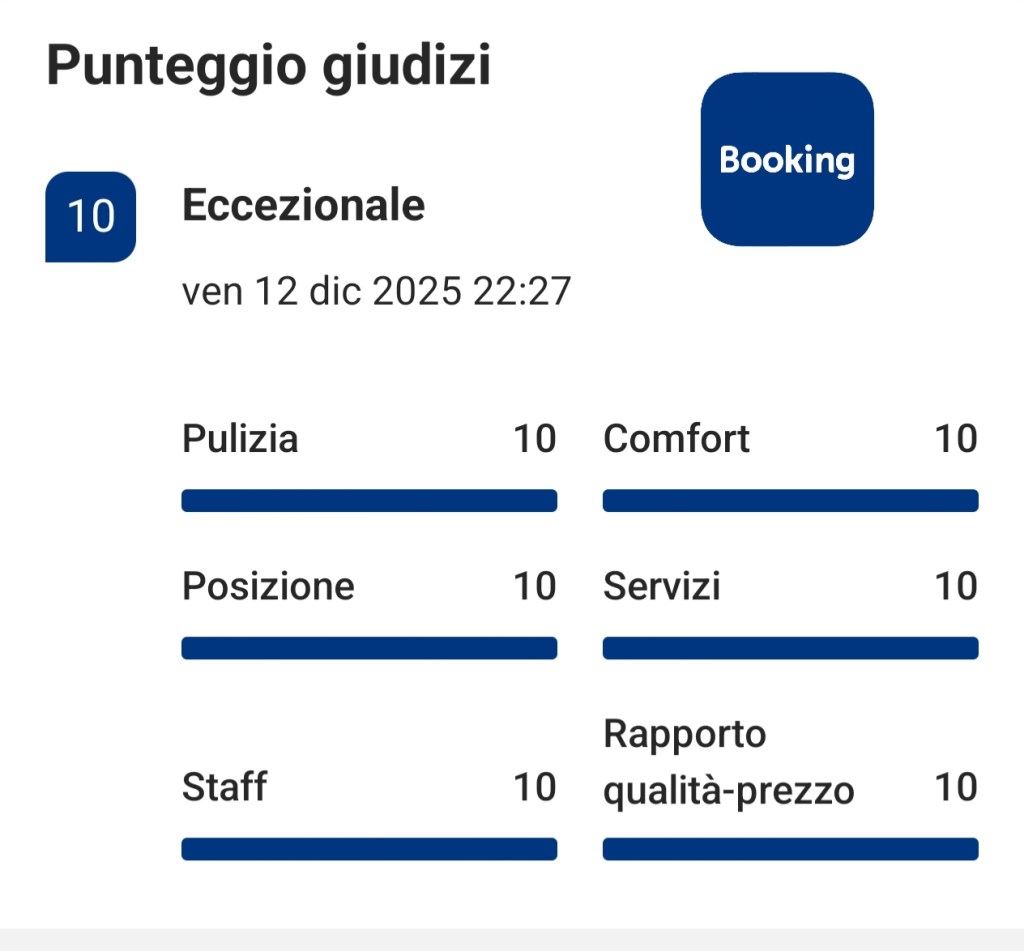Click the blue overall score badge
The image size is (1024, 951).
90,216
